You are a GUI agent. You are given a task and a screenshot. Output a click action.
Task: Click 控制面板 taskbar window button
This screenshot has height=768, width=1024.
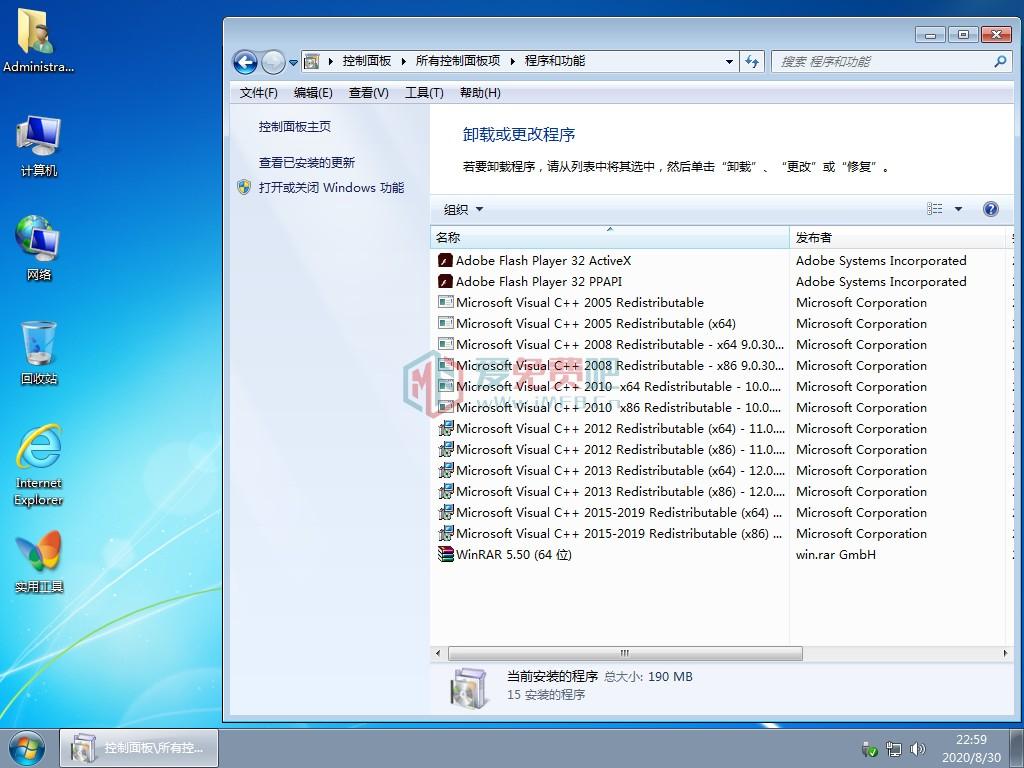pyautogui.click(x=138, y=748)
